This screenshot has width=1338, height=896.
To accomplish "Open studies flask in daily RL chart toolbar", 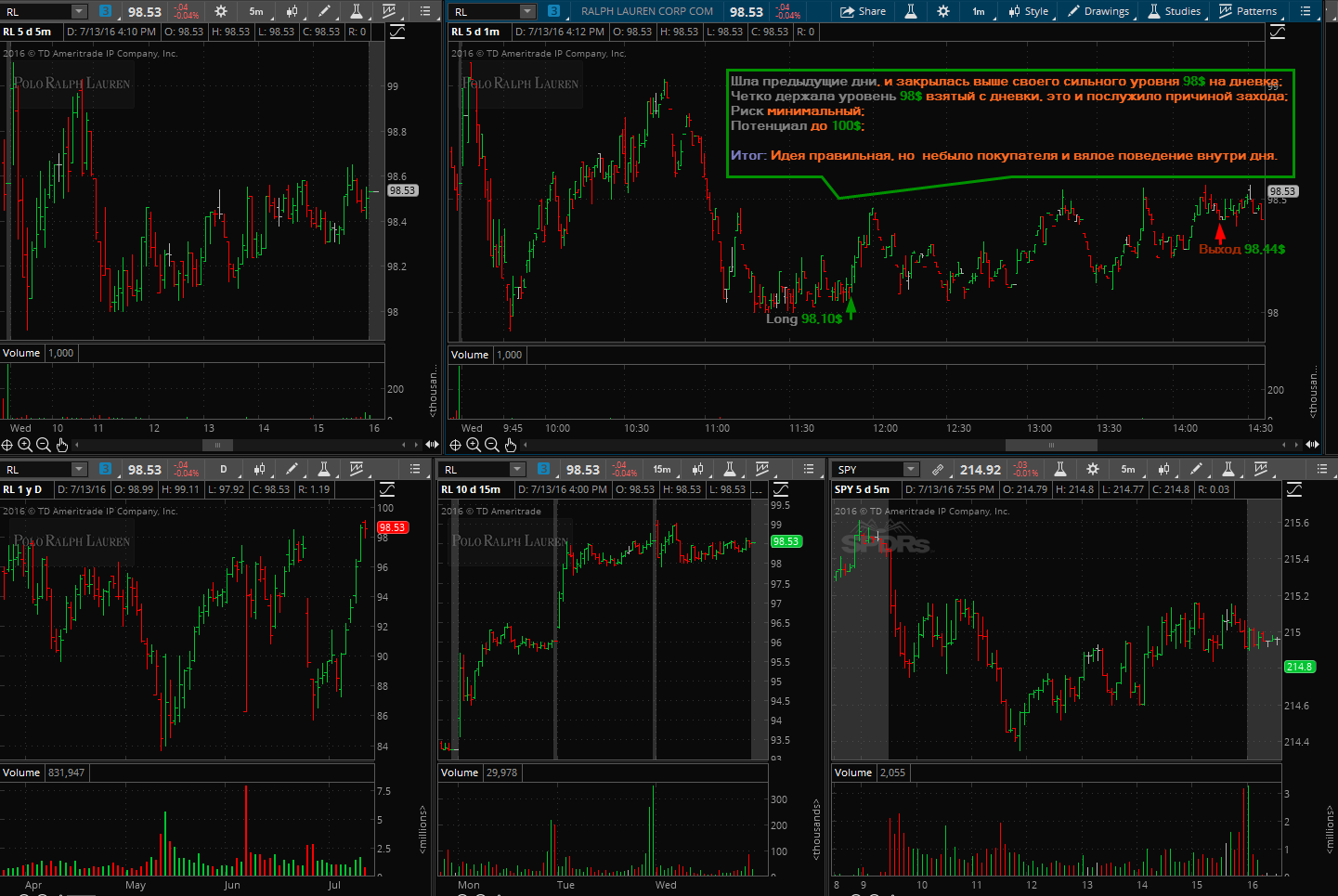I will click(x=323, y=469).
